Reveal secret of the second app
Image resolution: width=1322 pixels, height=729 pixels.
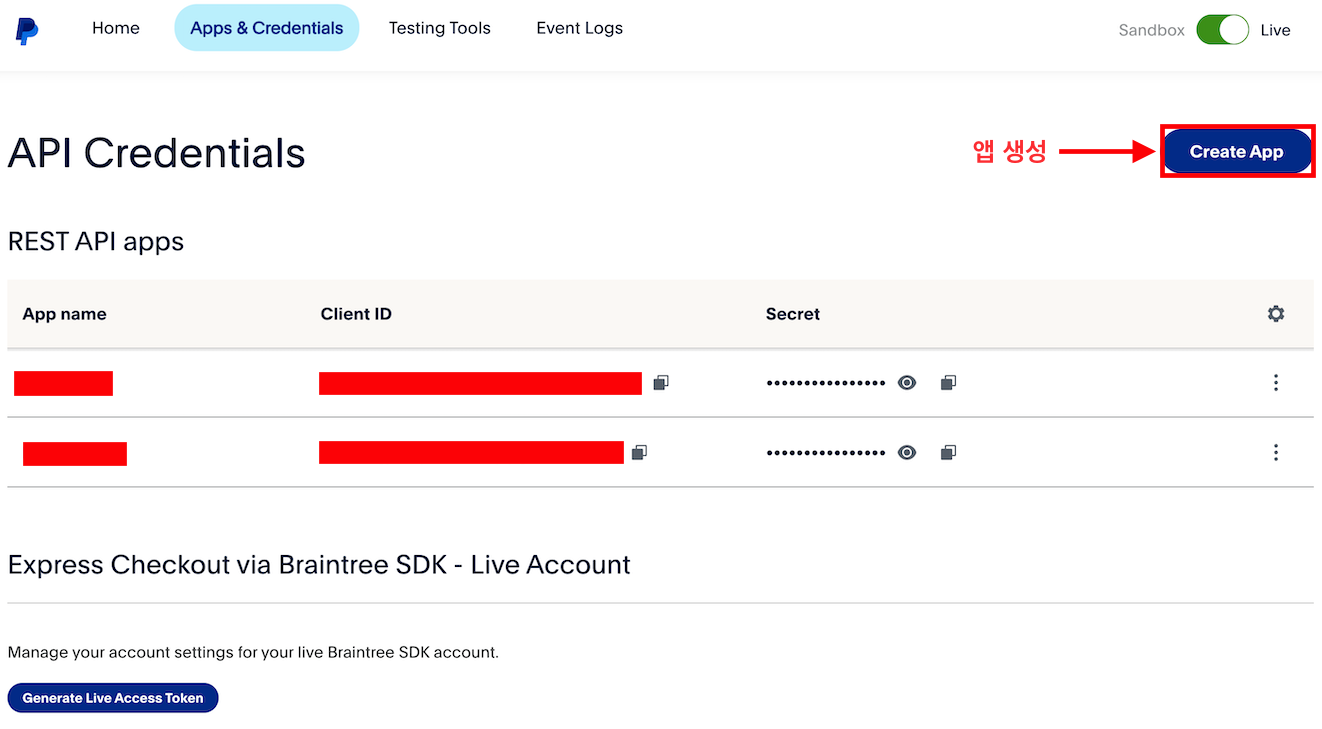coord(907,453)
